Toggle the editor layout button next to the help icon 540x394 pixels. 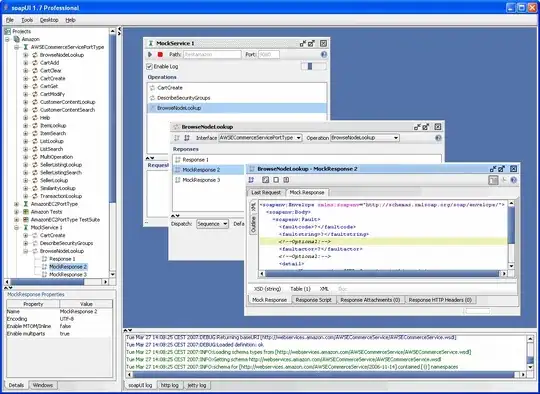pos(493,180)
